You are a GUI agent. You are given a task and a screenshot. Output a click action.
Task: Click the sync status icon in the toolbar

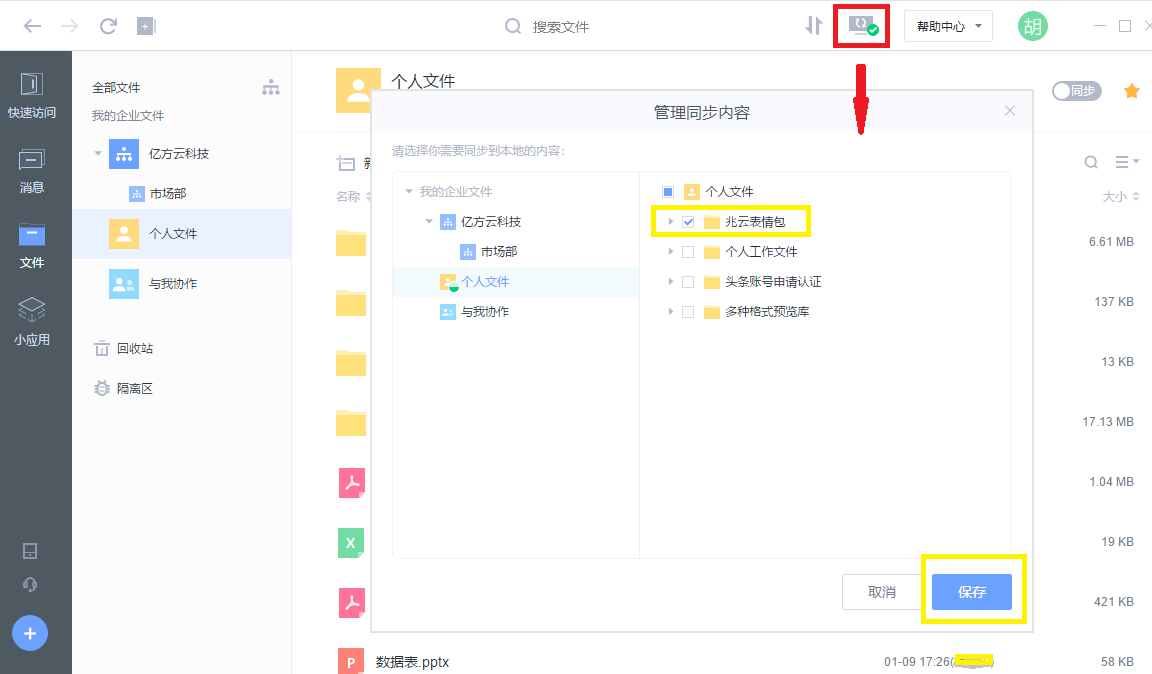860,25
